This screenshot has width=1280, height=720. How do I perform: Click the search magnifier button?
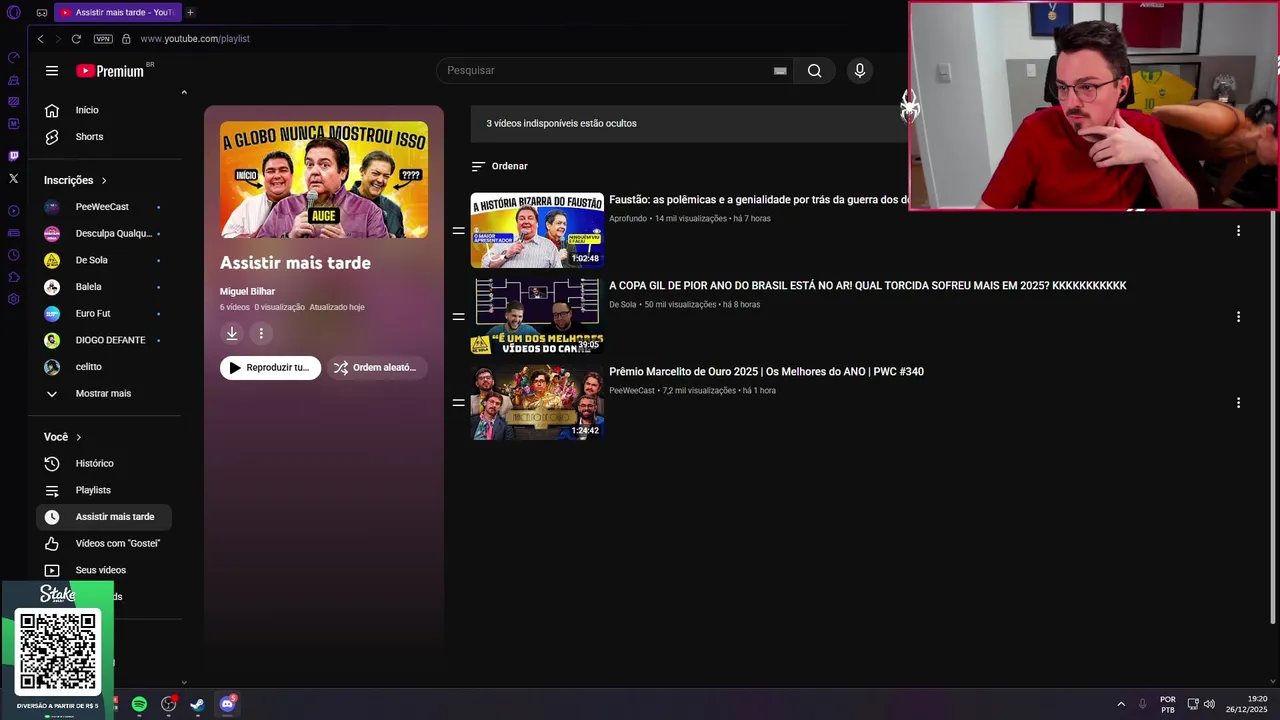[814, 71]
